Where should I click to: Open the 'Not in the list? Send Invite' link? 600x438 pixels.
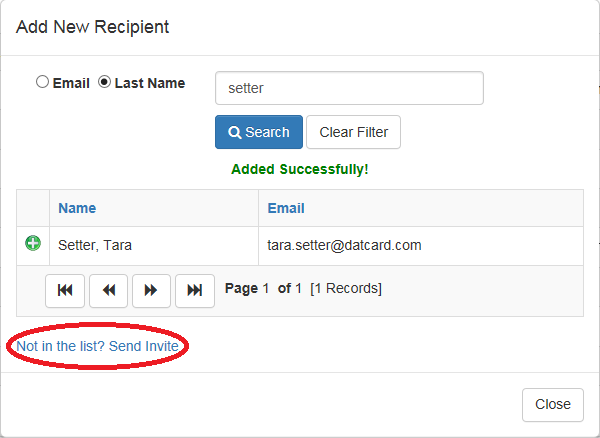pyautogui.click(x=98, y=346)
